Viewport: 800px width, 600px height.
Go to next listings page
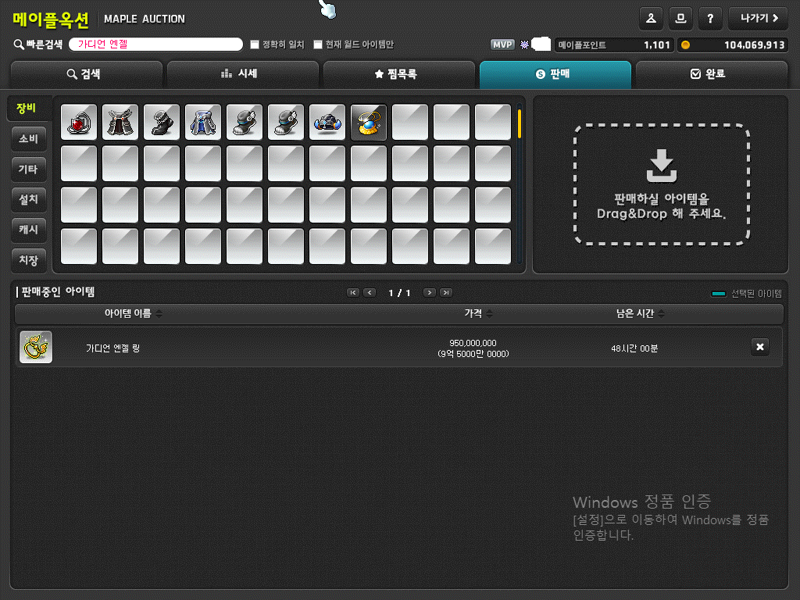pos(429,292)
